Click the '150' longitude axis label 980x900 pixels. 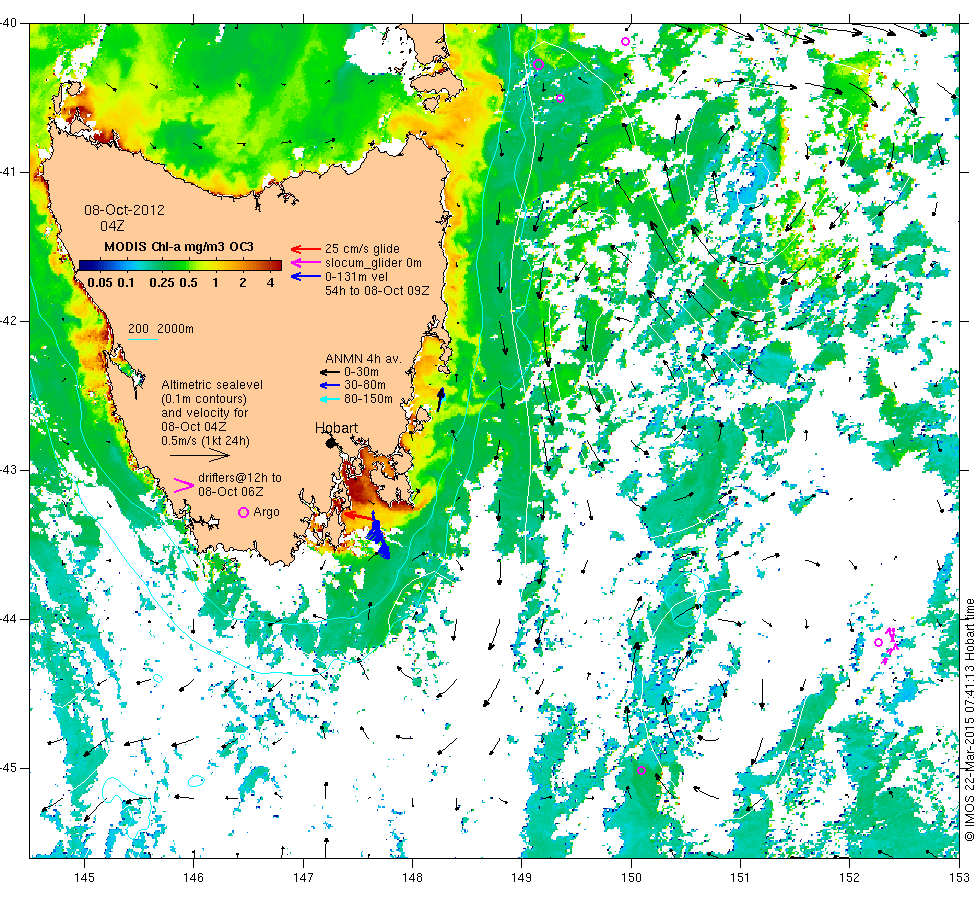[631, 877]
